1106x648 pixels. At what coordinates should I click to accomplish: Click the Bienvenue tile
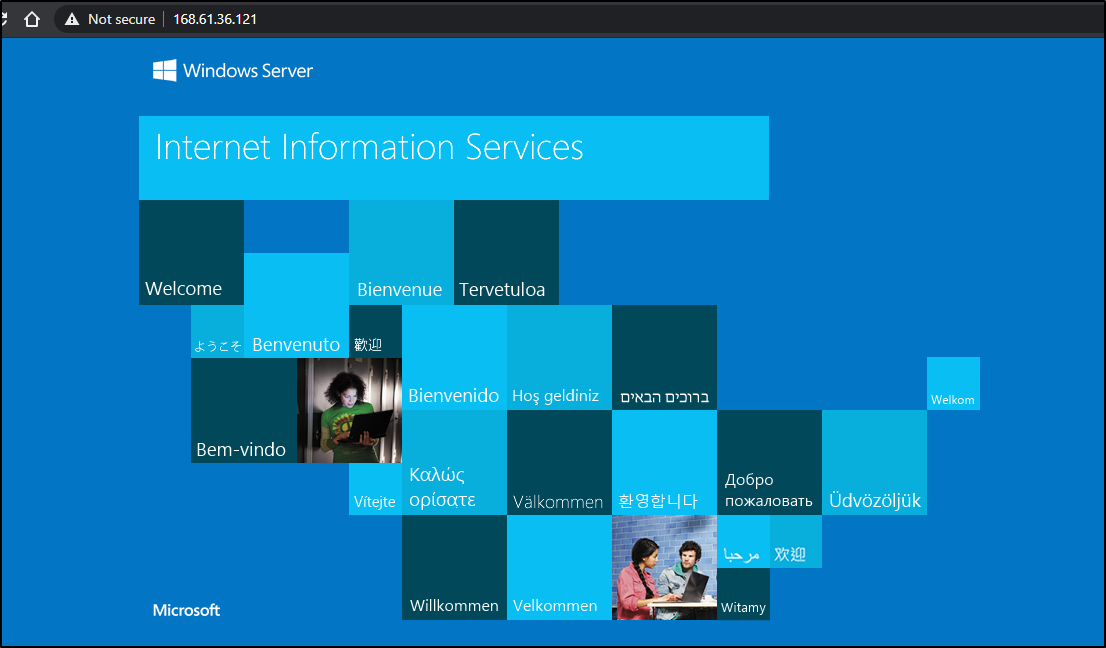401,252
